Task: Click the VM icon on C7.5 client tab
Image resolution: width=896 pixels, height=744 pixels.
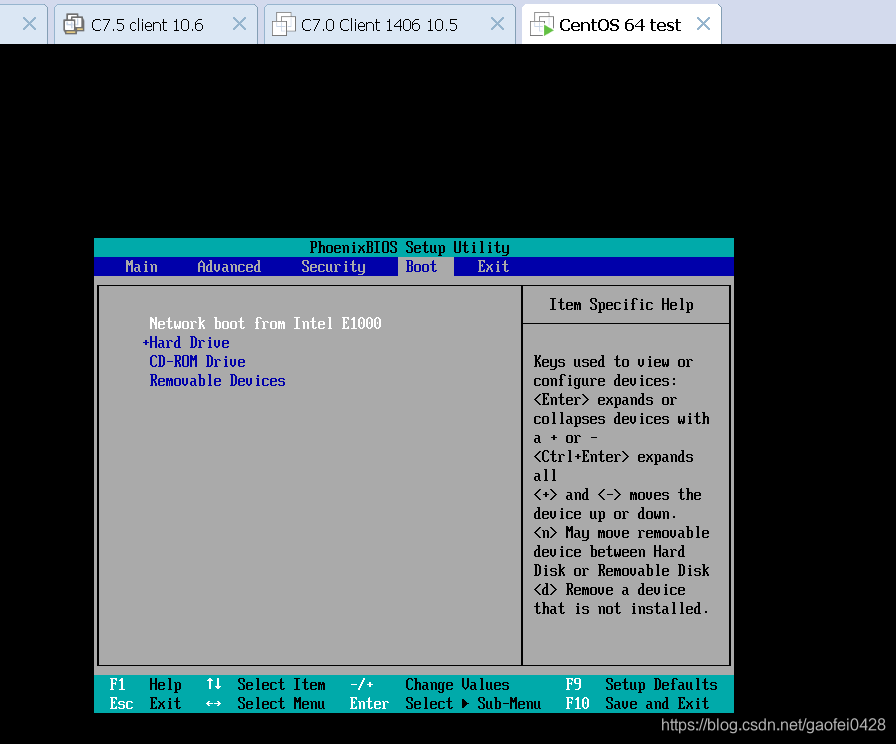Action: (74, 24)
